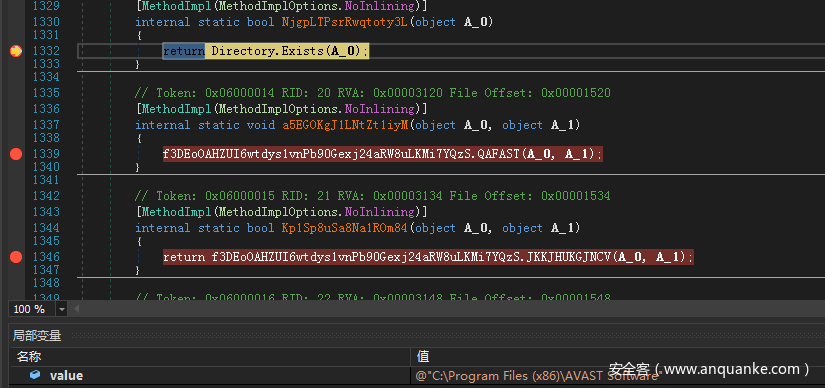This screenshot has height=388, width=825.
Task: Toggle the breakpoint at line 1346
Action: click(16, 257)
